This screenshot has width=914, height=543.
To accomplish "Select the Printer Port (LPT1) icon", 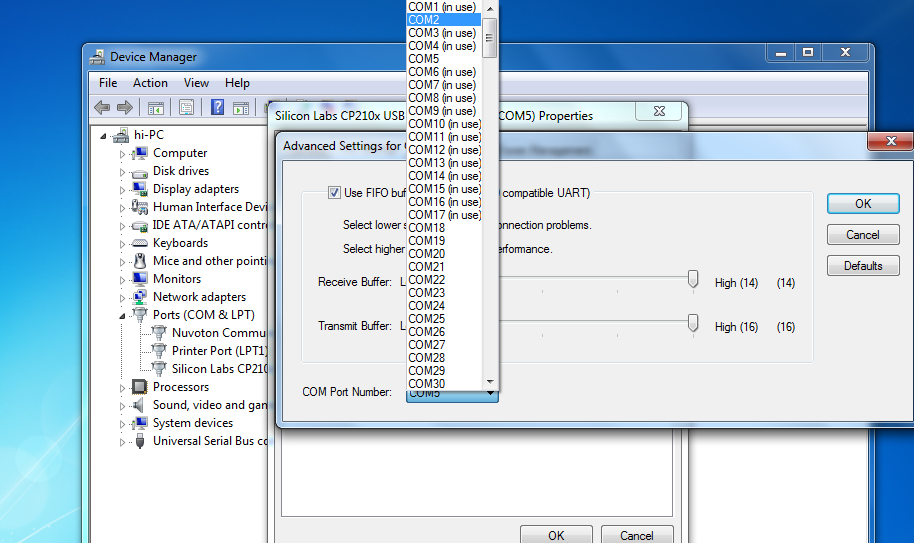I will pyautogui.click(x=159, y=351).
